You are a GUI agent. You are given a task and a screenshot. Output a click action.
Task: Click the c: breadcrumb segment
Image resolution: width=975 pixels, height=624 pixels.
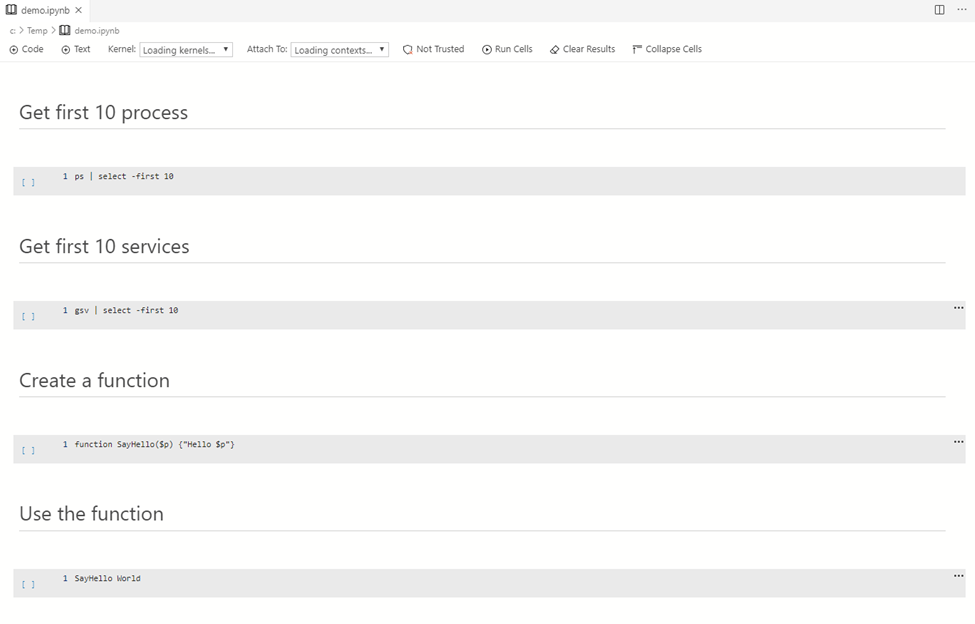coord(12,30)
